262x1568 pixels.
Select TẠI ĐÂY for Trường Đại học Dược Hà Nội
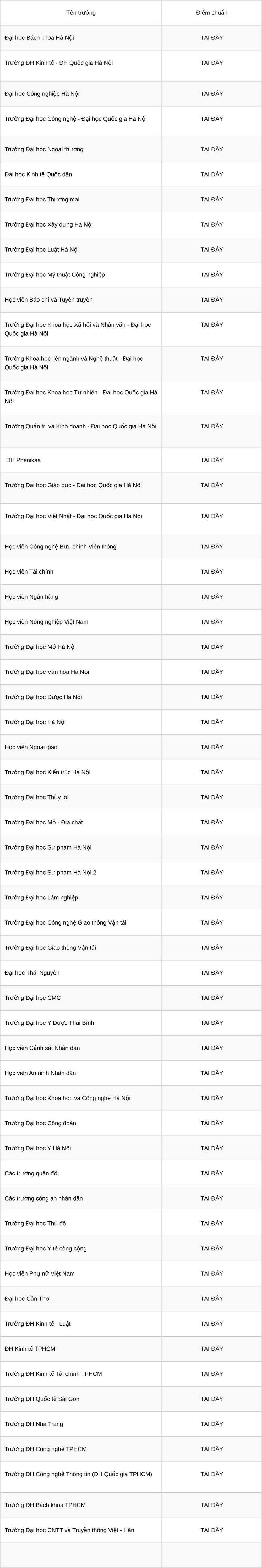tap(211, 697)
